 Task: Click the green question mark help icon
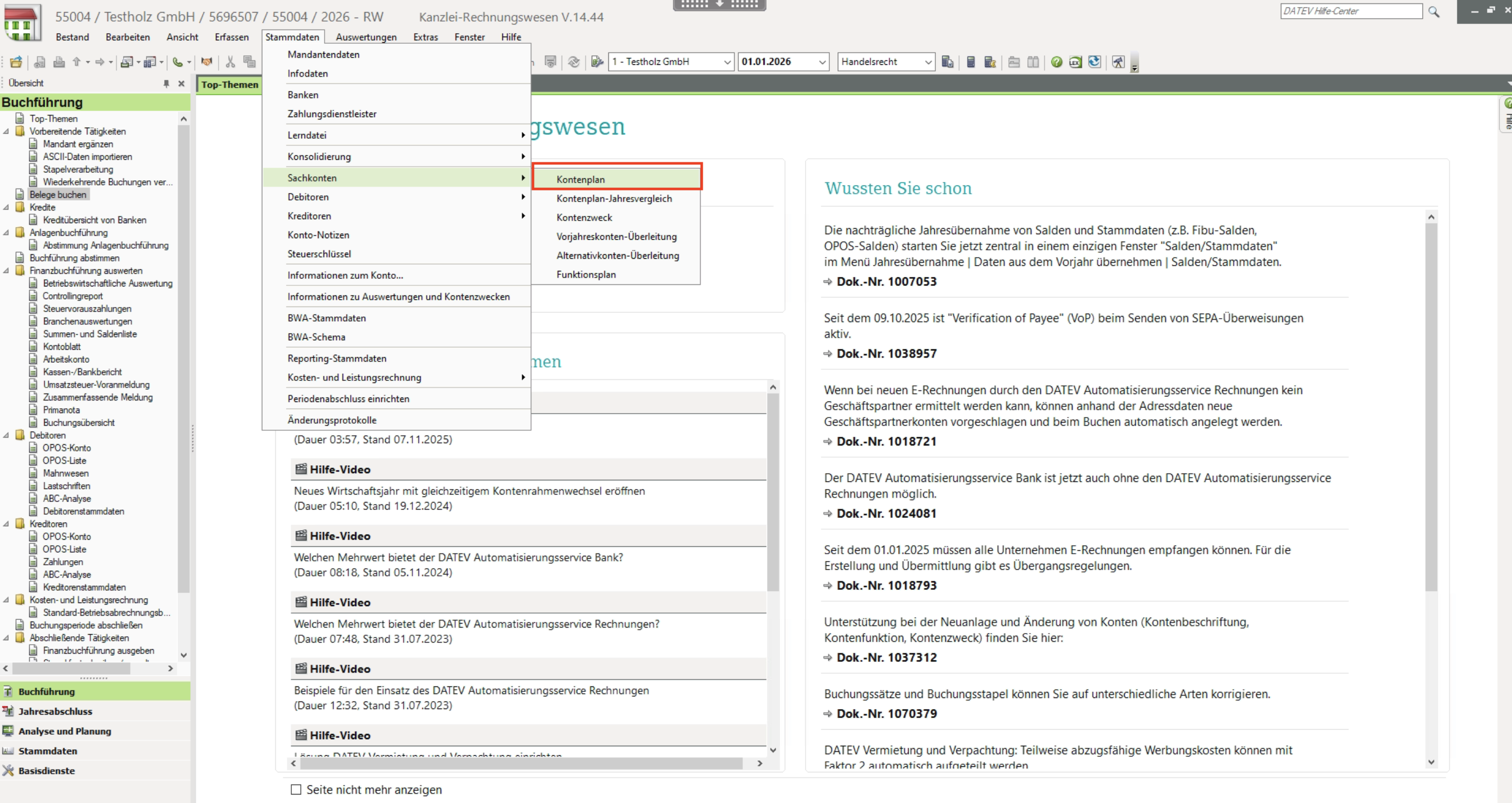[1056, 62]
